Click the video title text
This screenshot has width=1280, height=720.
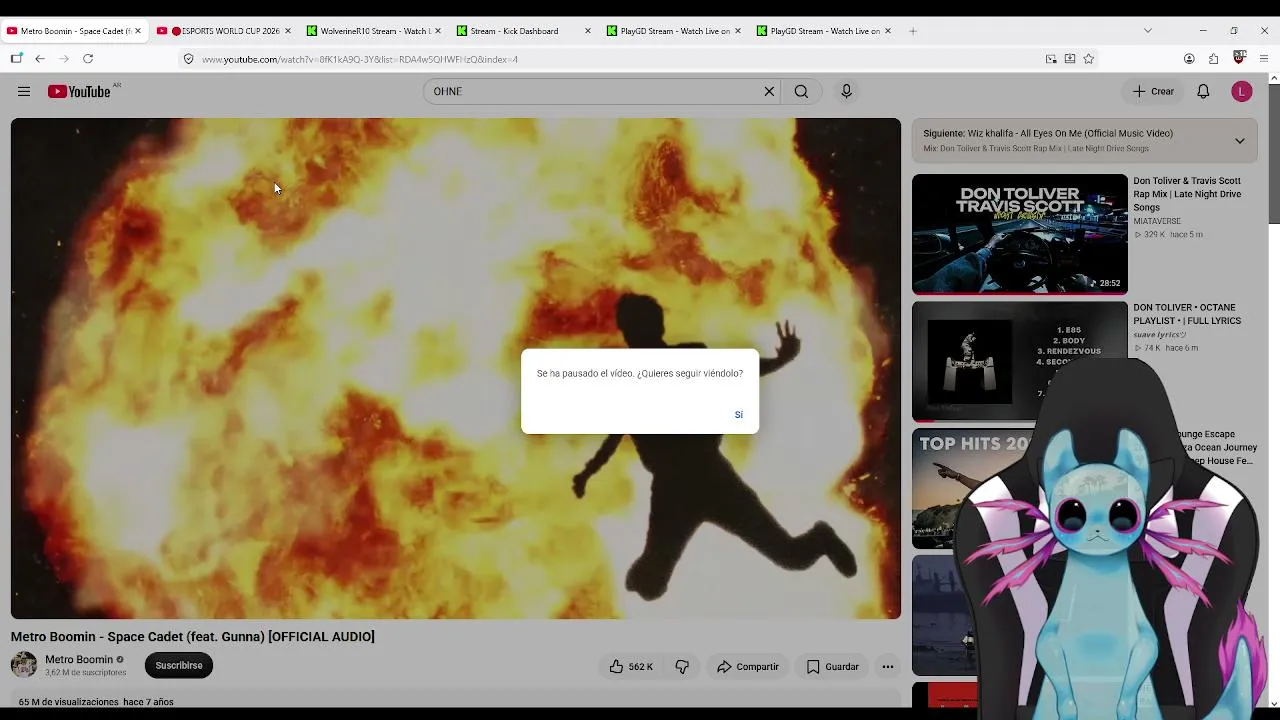pyautogui.click(x=193, y=637)
